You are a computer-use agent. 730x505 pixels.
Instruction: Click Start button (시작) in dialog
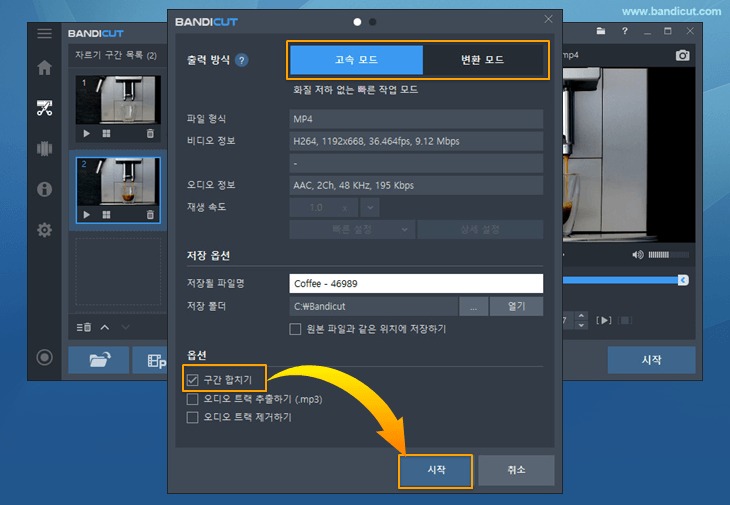(436, 471)
